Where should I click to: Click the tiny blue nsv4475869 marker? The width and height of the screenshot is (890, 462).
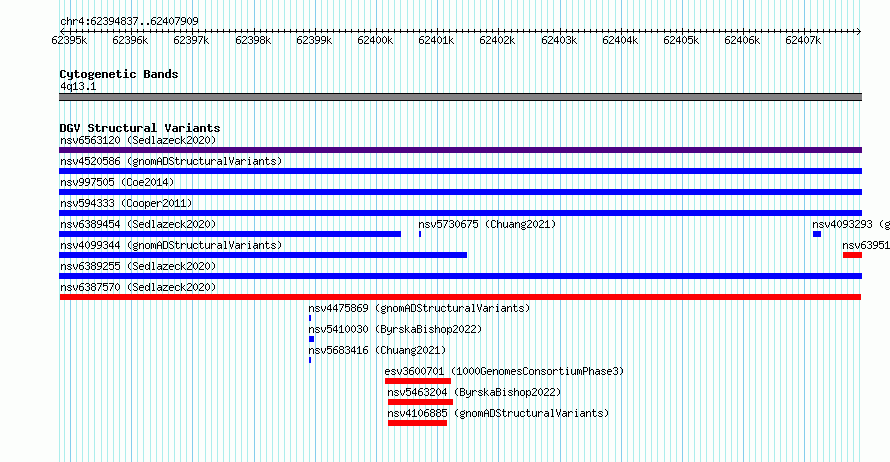coord(310,318)
